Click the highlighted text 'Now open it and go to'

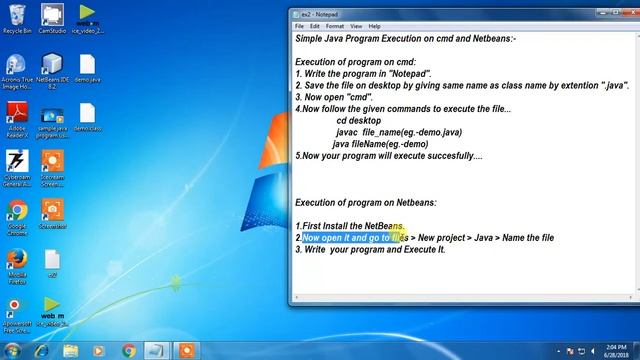[346, 238]
